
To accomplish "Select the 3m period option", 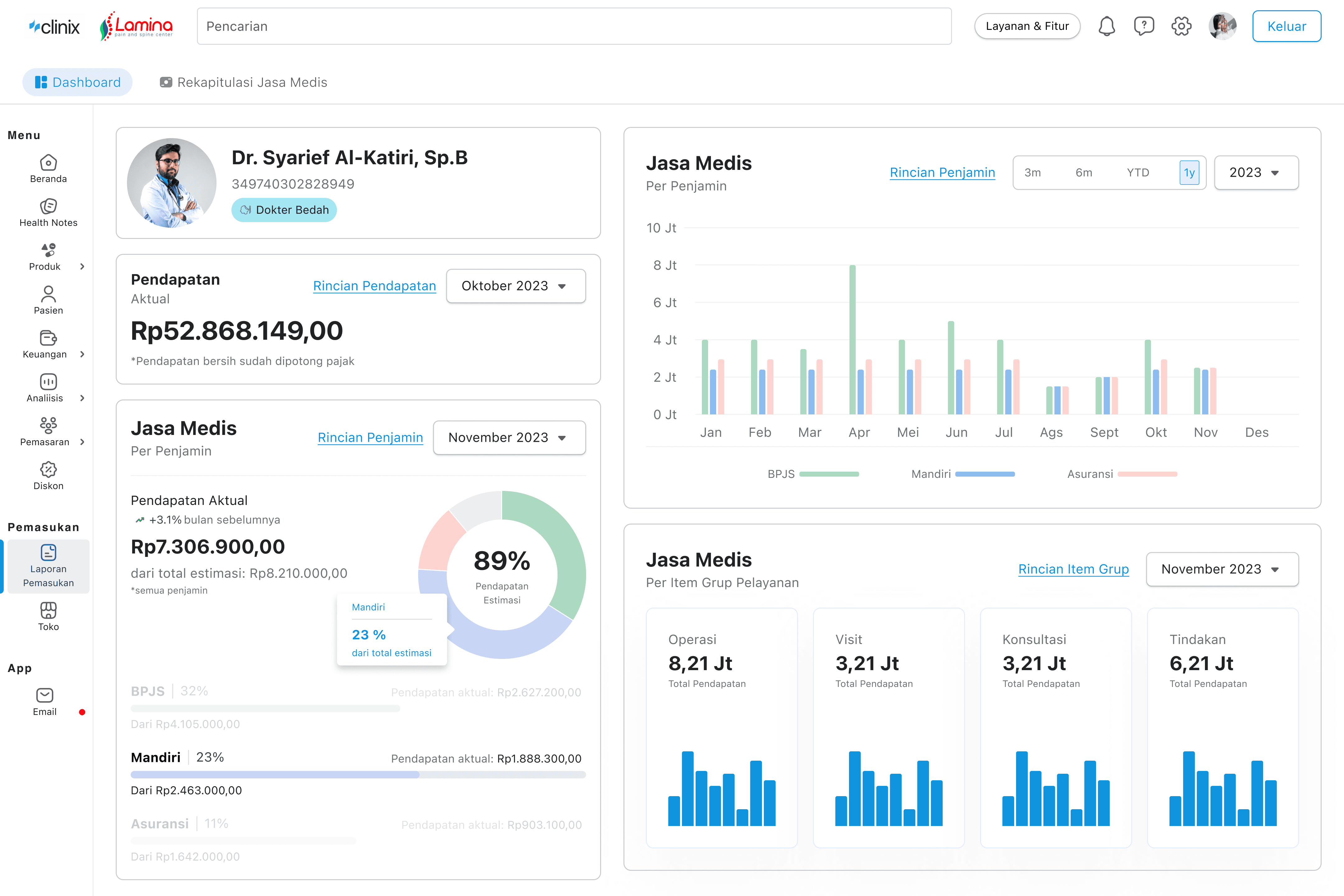I will pos(1033,172).
